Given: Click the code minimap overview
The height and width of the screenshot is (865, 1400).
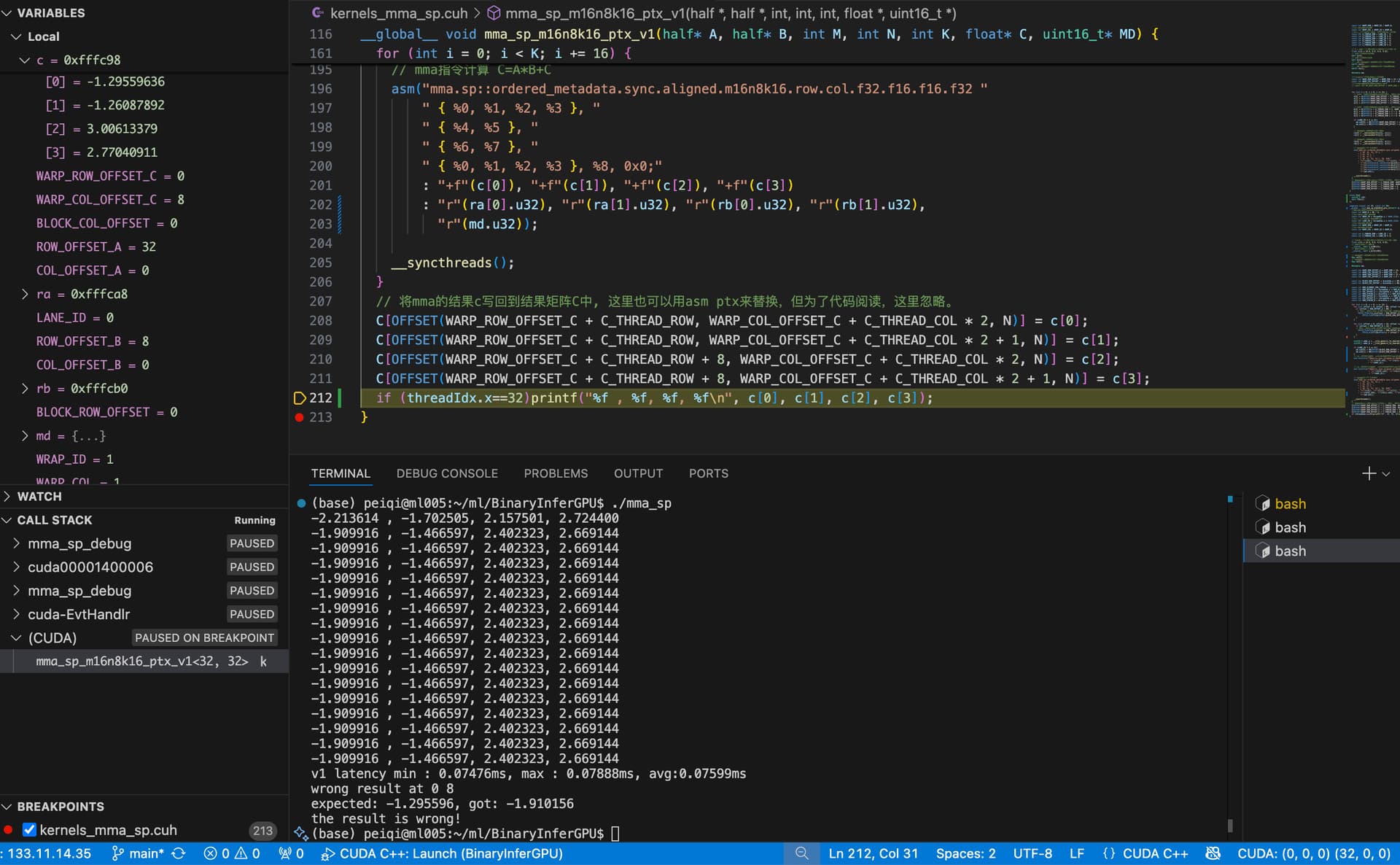Looking at the screenshot, I should [1373, 219].
